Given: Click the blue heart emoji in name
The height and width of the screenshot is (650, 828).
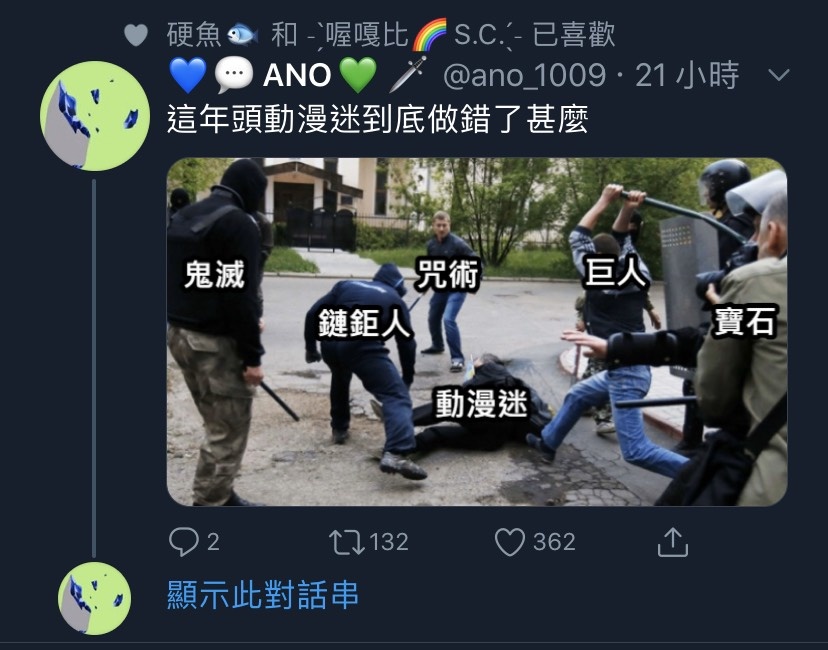Looking at the screenshot, I should click(x=188, y=74).
